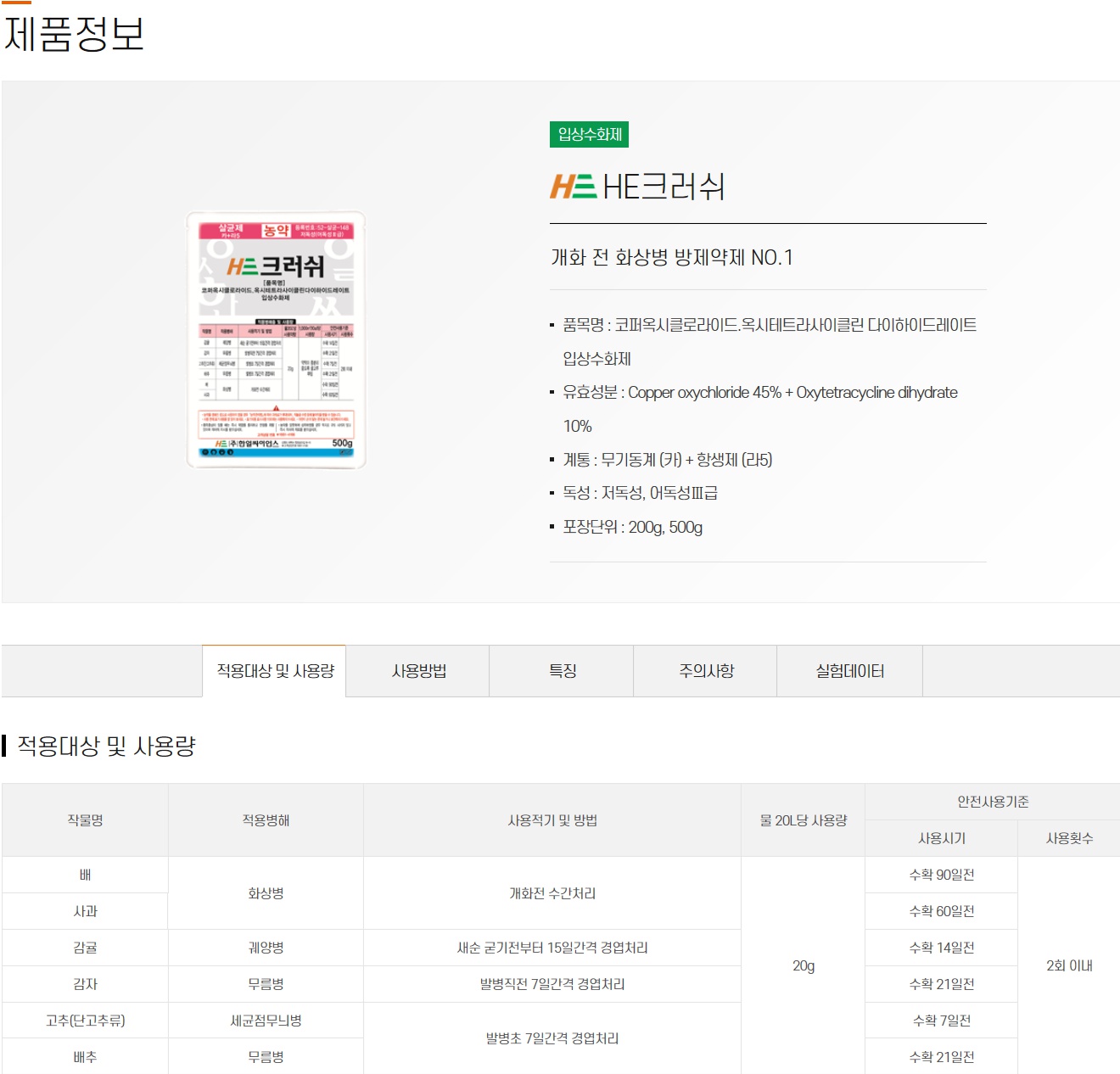
Task: Click the 적용병해 column header
Action: click(266, 820)
